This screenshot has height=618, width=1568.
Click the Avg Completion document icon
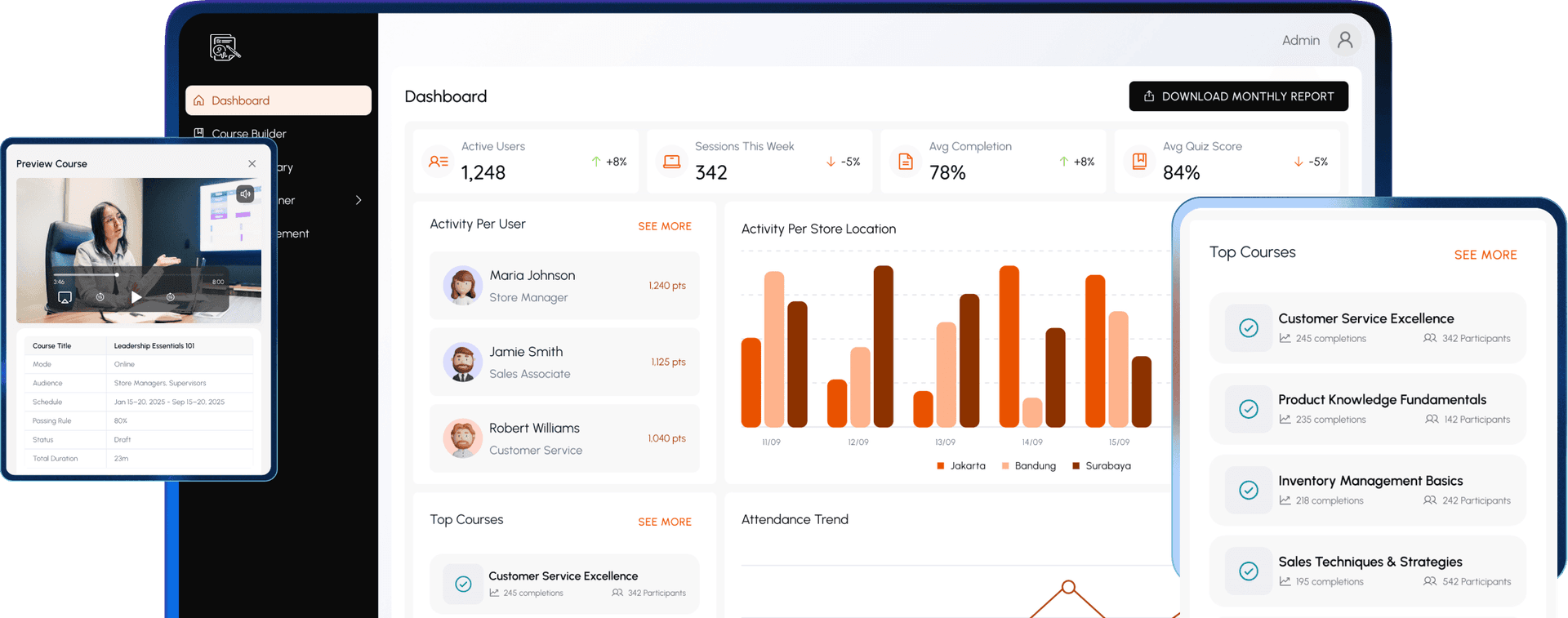coord(906,162)
